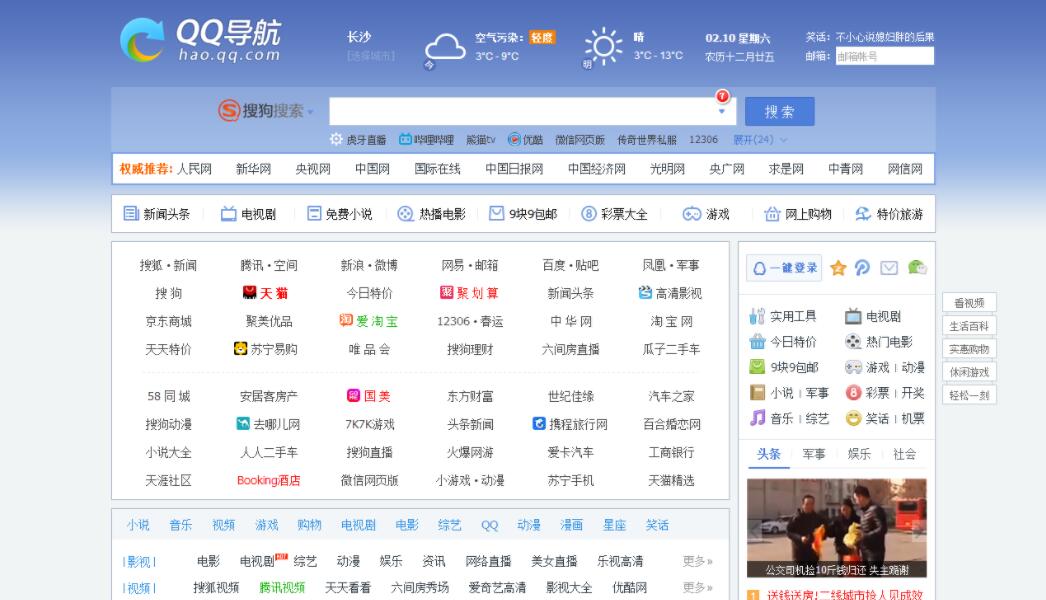1046x600 pixels.
Task: Open the 腾讯视频 link
Action: point(282,587)
